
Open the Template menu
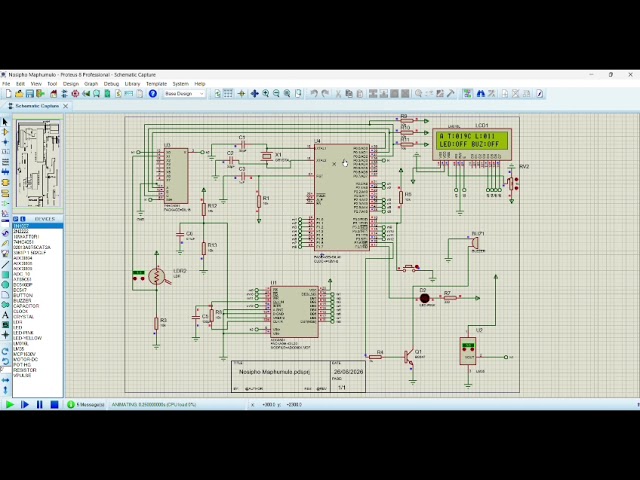pos(156,84)
